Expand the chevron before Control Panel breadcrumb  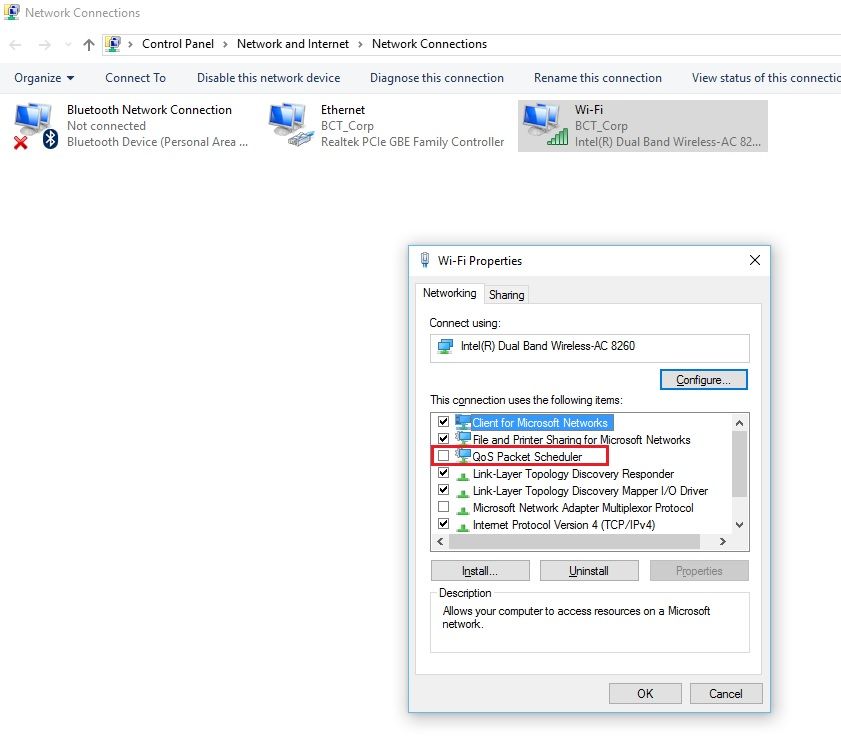[x=130, y=45]
